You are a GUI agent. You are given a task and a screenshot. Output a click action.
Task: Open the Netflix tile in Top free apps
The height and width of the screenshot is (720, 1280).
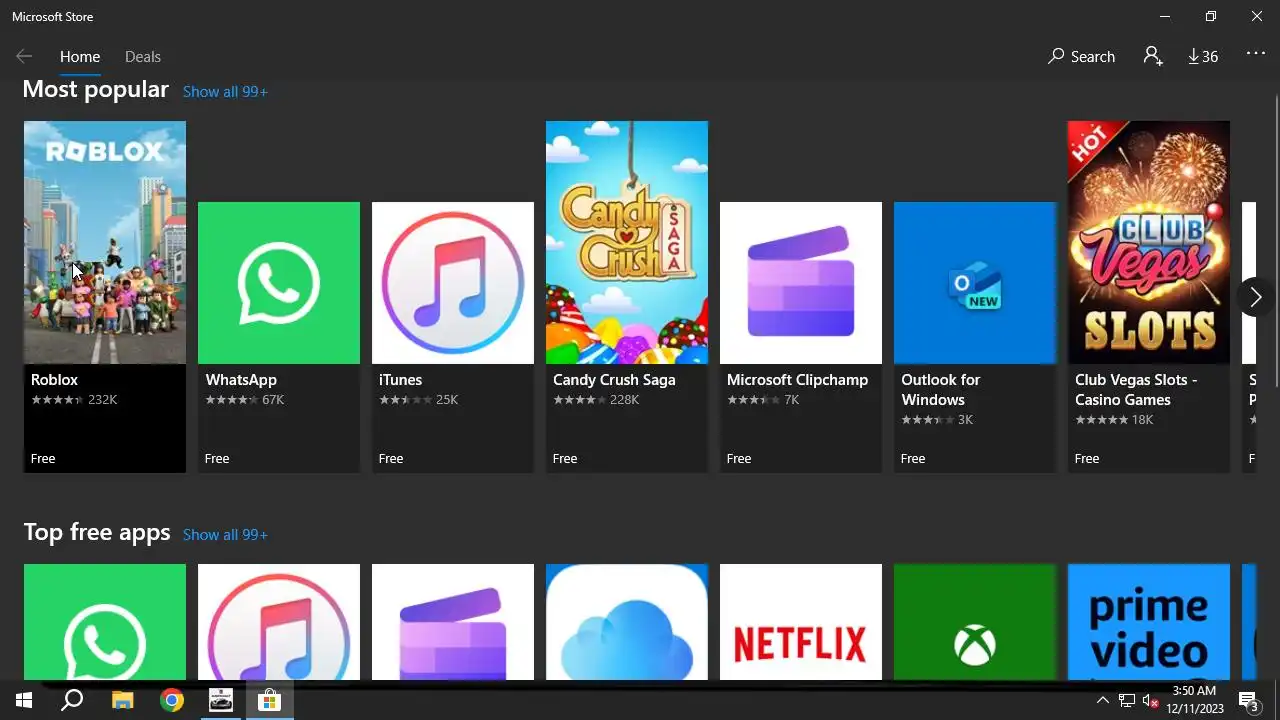click(801, 622)
